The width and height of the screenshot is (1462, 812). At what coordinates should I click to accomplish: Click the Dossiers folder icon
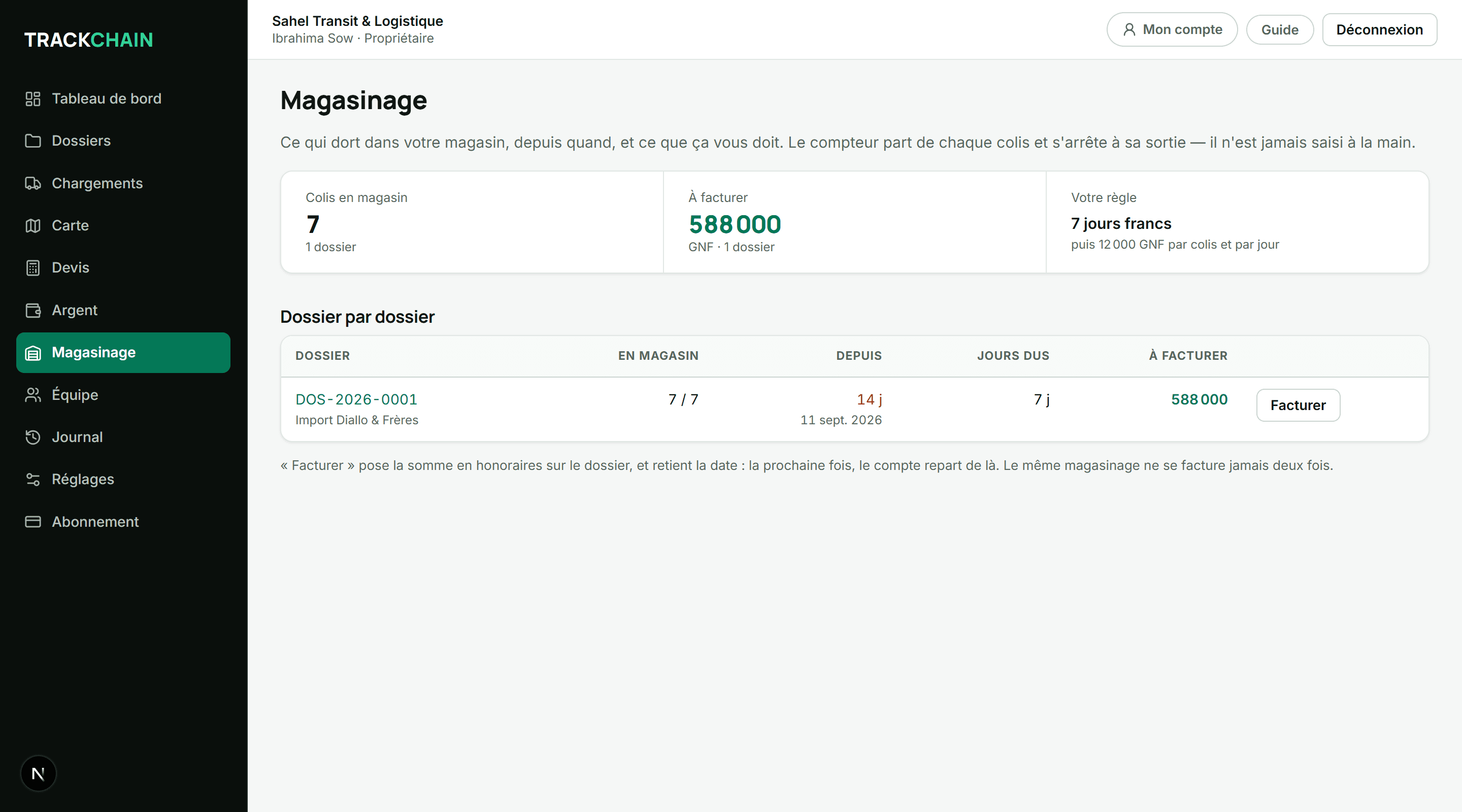point(33,141)
